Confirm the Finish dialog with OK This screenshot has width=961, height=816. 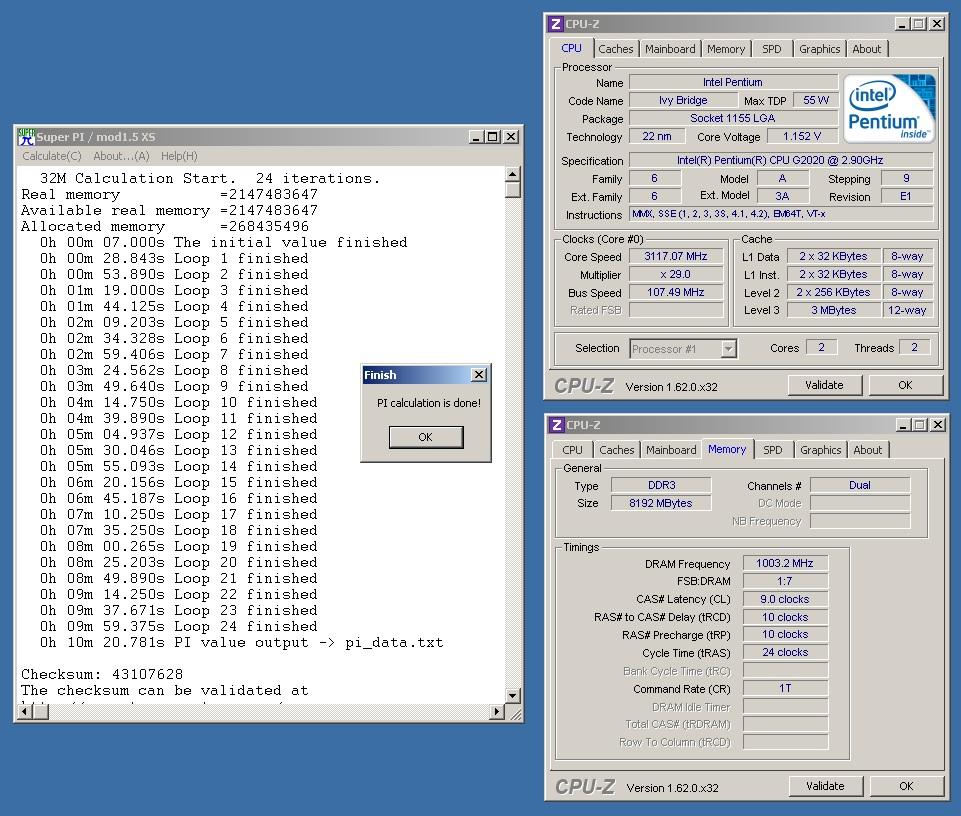click(x=426, y=437)
